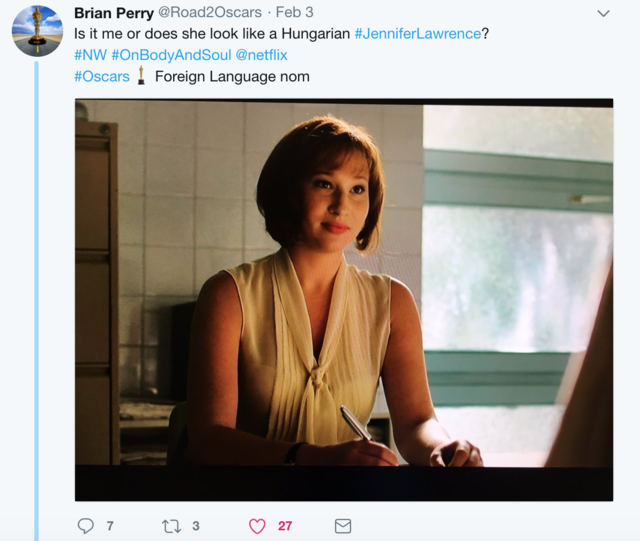Open the @netflix mention
The height and width of the screenshot is (541, 640).
tap(262, 55)
